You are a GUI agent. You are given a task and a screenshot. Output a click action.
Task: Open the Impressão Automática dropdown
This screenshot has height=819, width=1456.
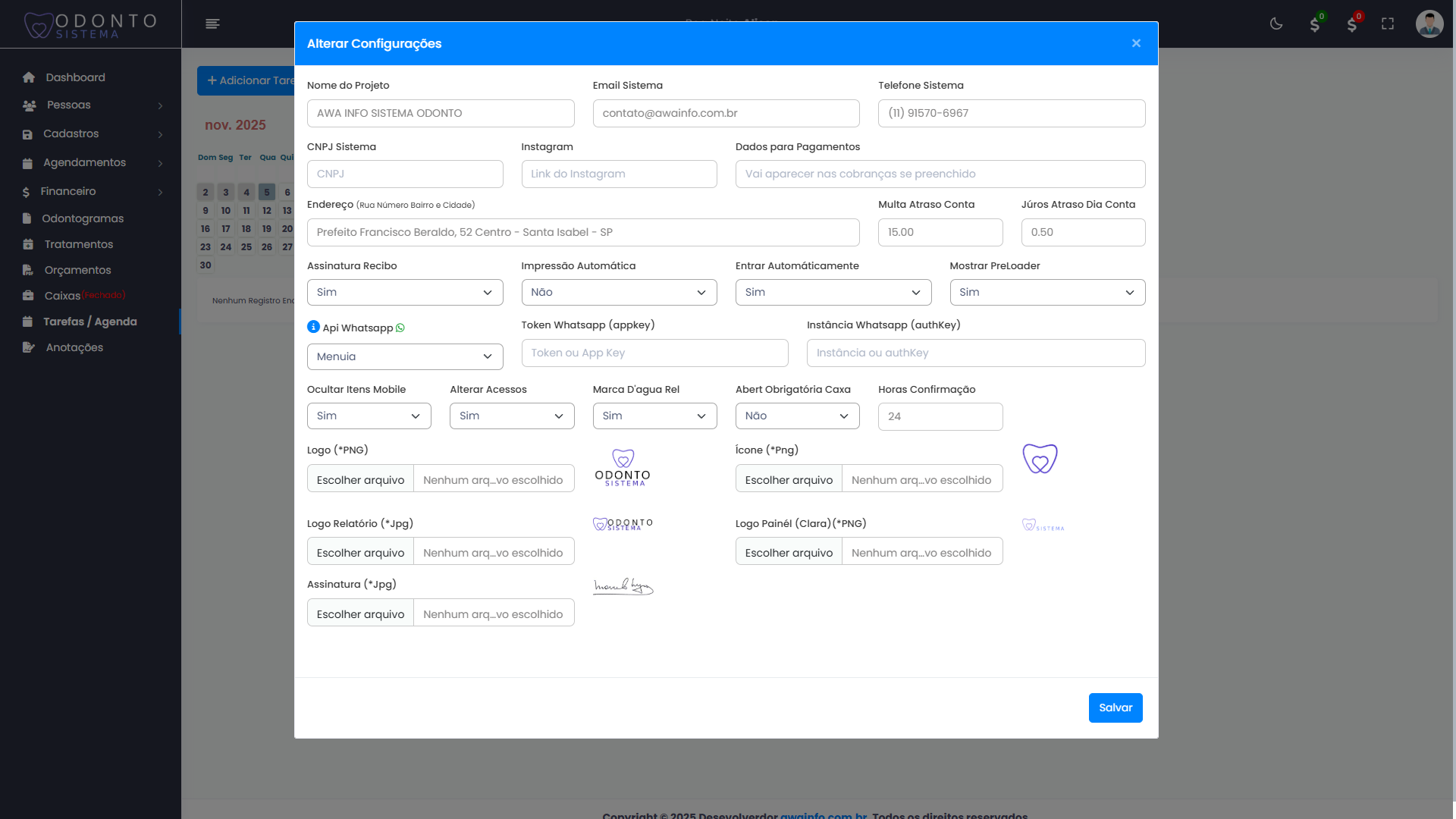coord(619,293)
